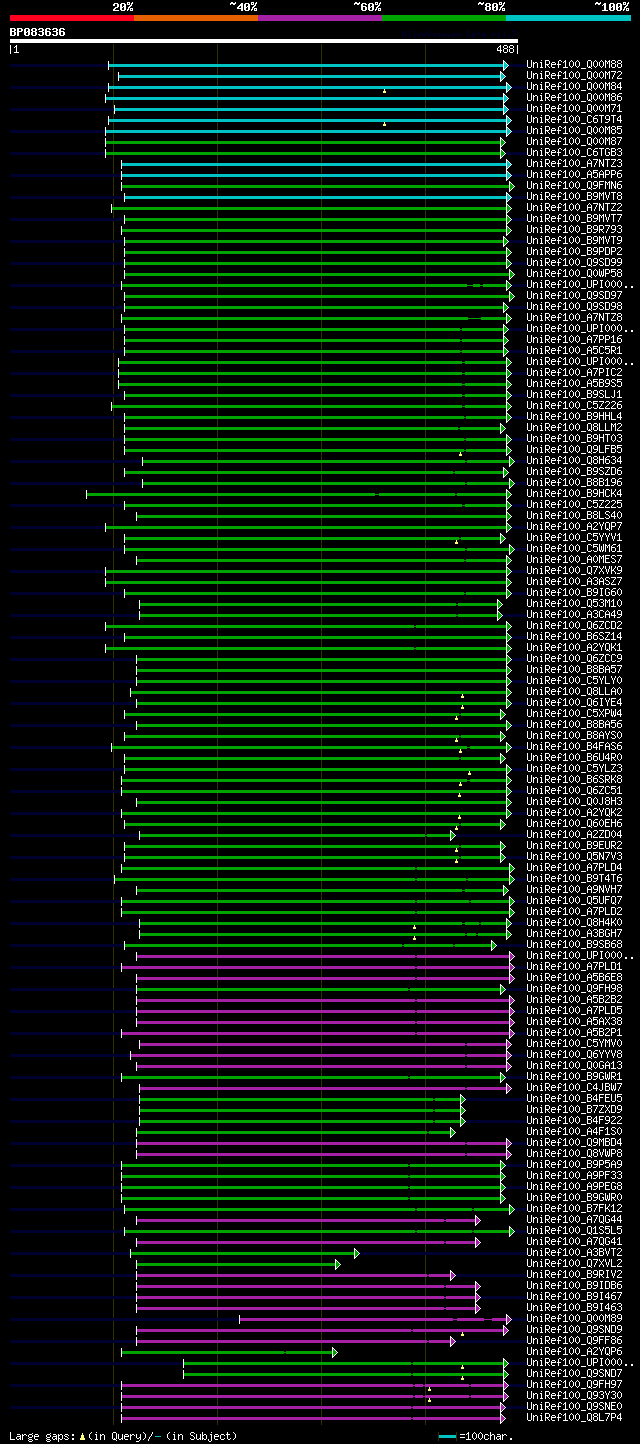Click the UniRef100_B4FEU5 label
This screenshot has width=640, height=1444.
(574, 1098)
